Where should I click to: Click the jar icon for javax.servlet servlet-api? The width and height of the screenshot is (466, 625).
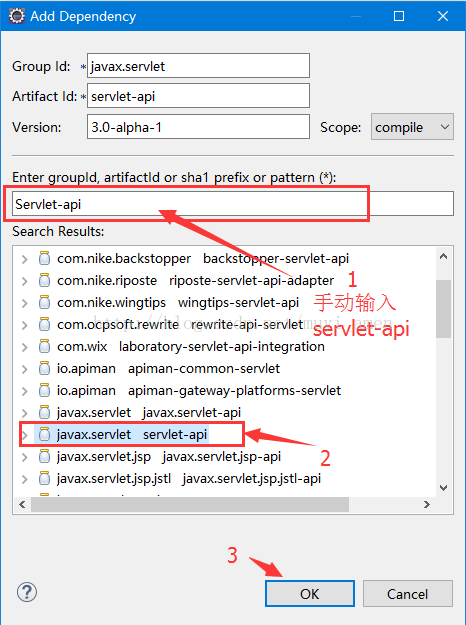(x=44, y=434)
